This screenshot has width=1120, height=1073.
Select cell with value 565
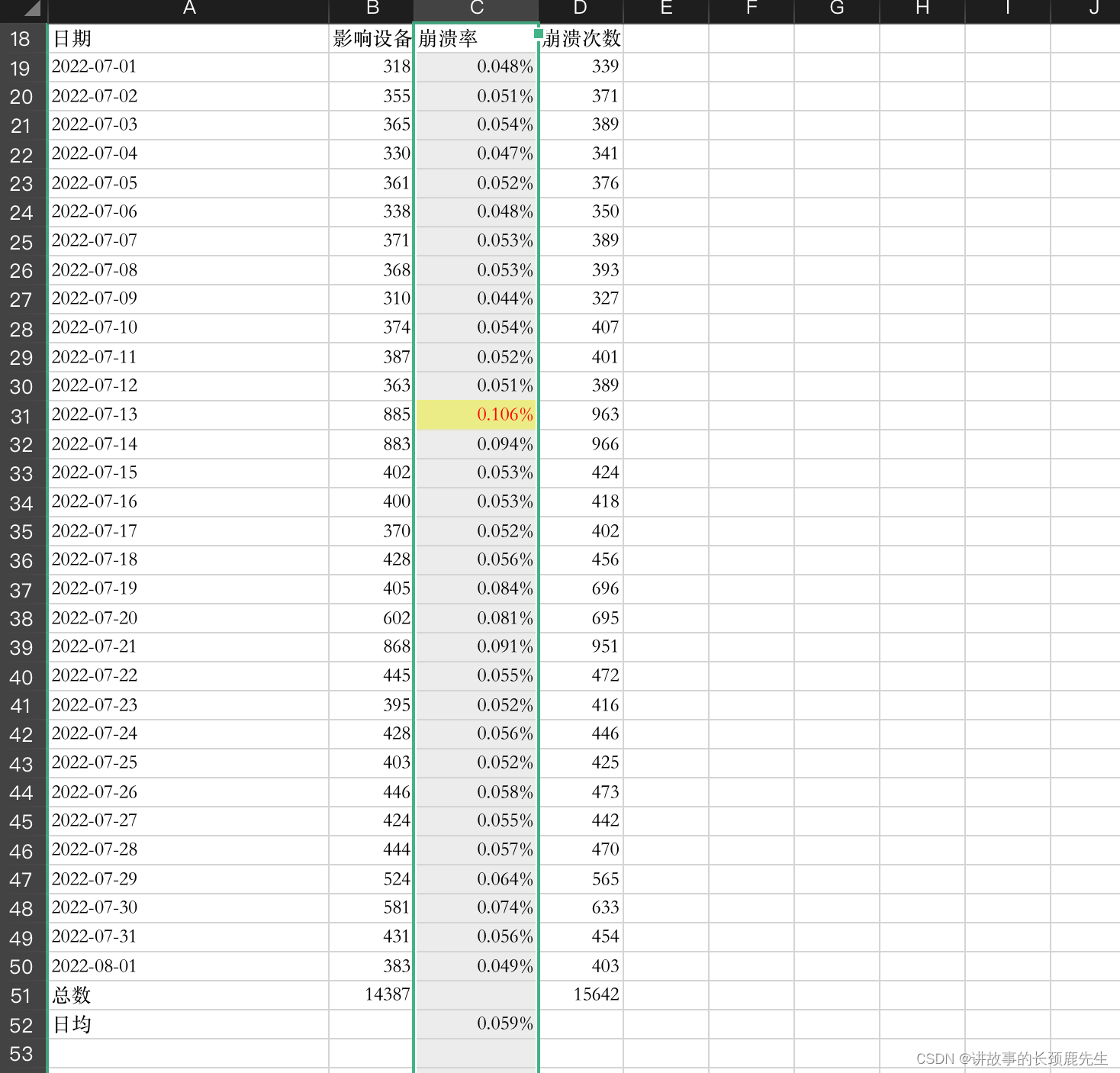tap(581, 879)
